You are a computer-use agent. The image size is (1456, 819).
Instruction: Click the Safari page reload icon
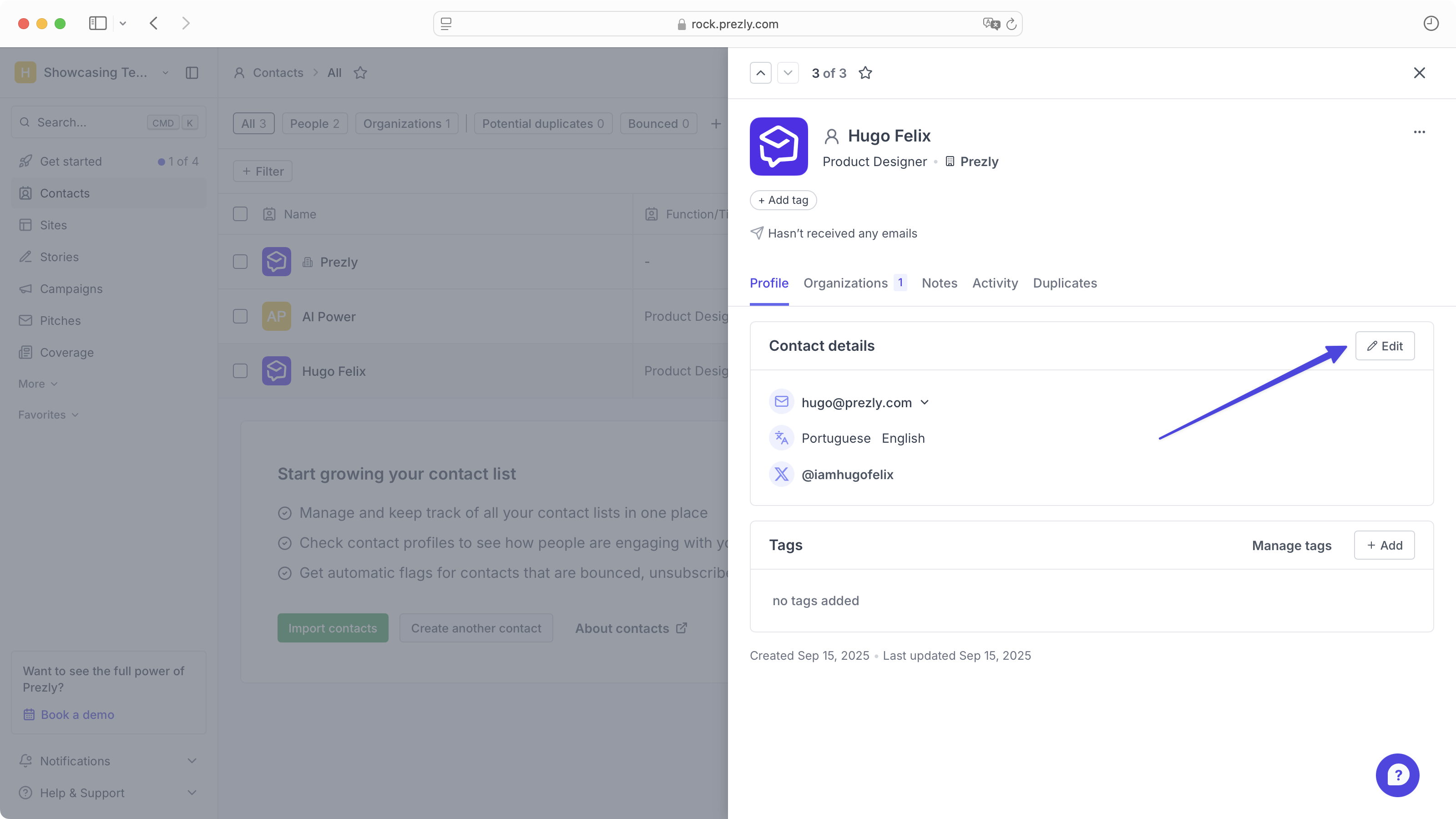[x=1011, y=24]
